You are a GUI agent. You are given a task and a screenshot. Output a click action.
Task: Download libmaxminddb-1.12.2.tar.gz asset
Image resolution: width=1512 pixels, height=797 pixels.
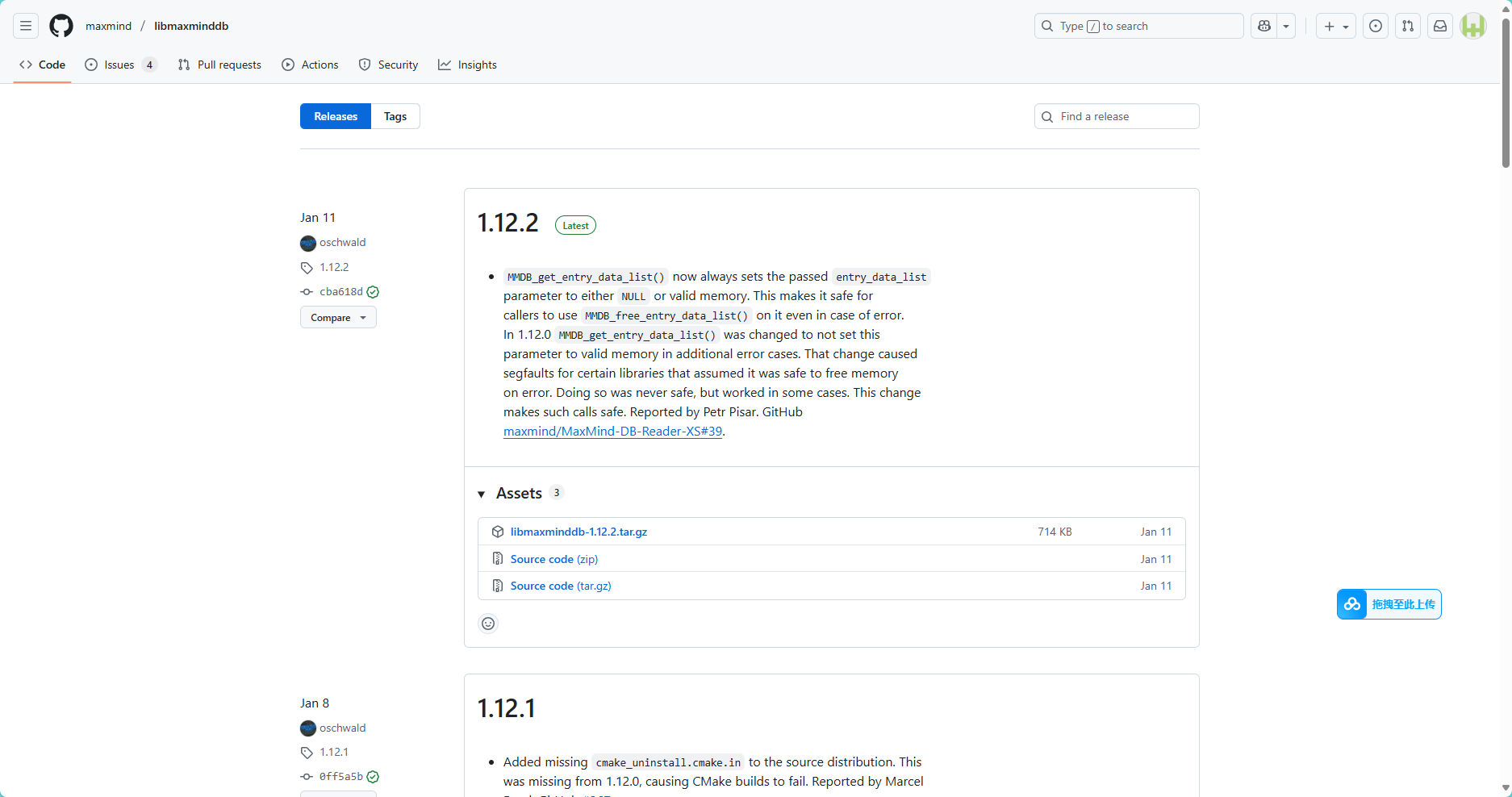578,532
